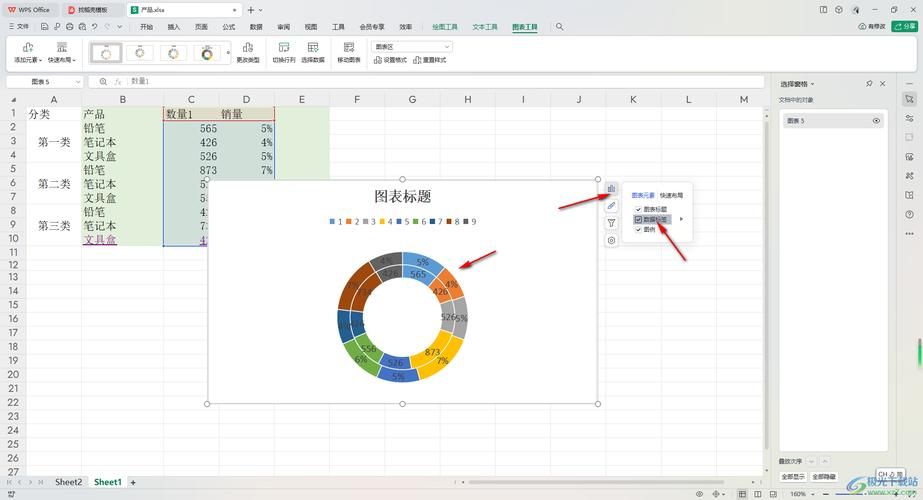Toggle the 图表标题 chart title checkbox

[x=638, y=209]
